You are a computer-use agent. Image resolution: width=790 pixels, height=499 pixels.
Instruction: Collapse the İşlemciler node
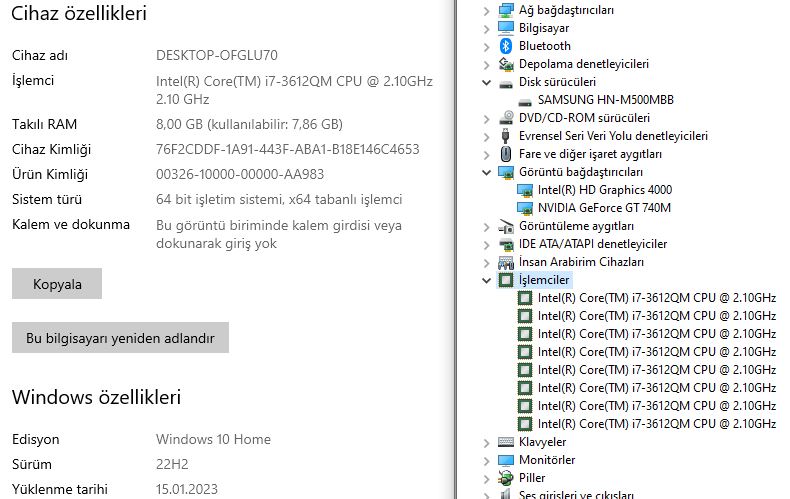click(x=486, y=280)
